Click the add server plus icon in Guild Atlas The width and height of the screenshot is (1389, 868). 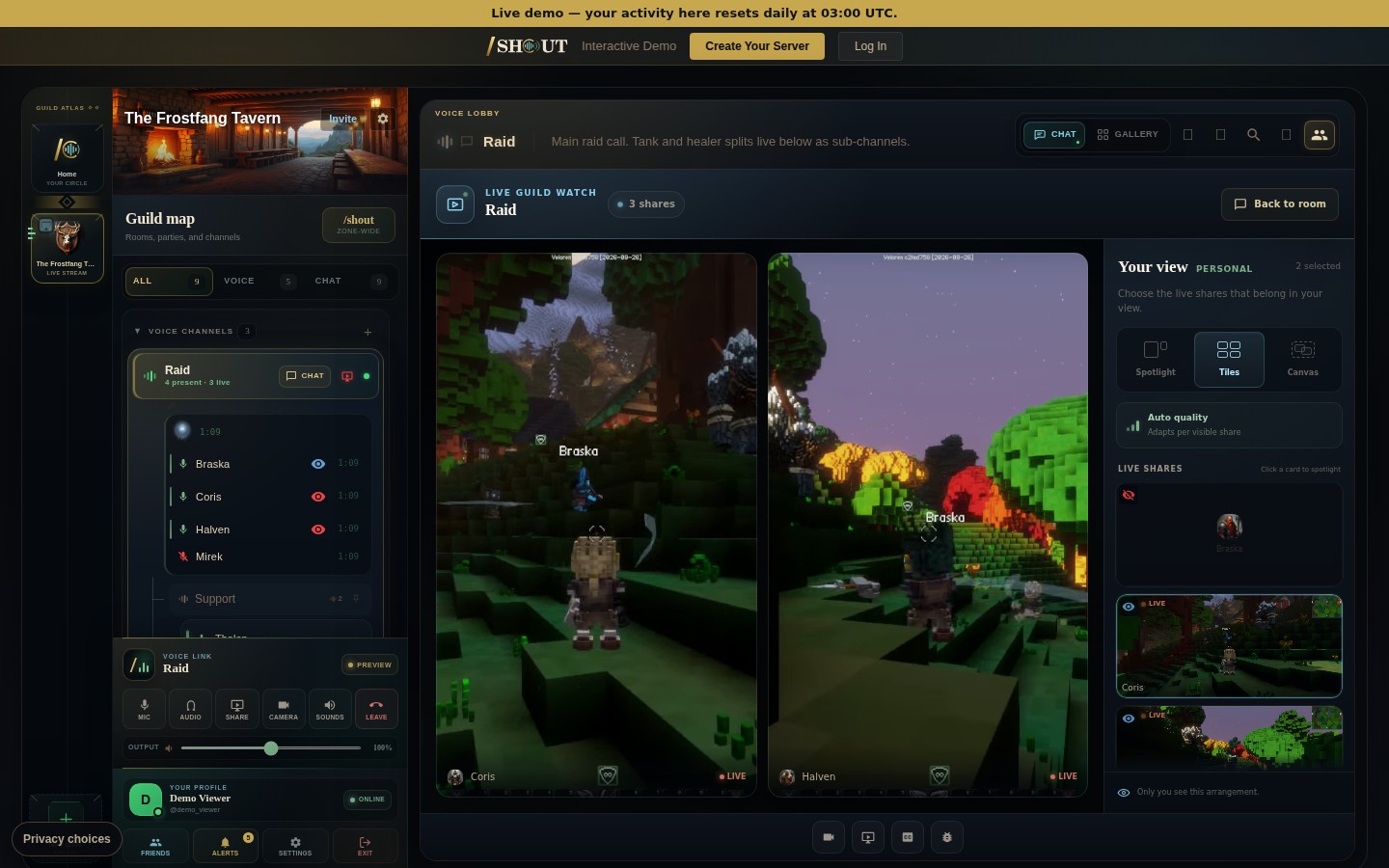(66, 819)
